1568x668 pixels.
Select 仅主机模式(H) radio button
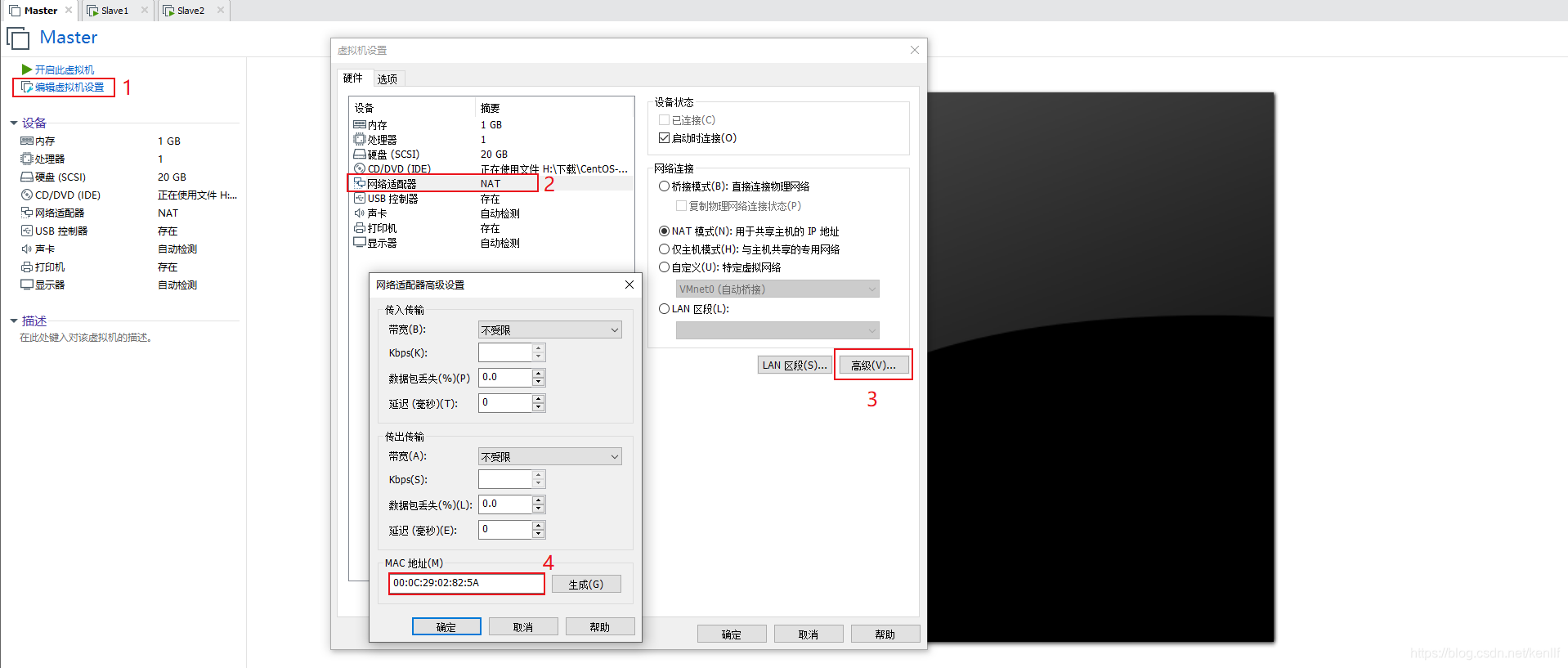click(664, 249)
